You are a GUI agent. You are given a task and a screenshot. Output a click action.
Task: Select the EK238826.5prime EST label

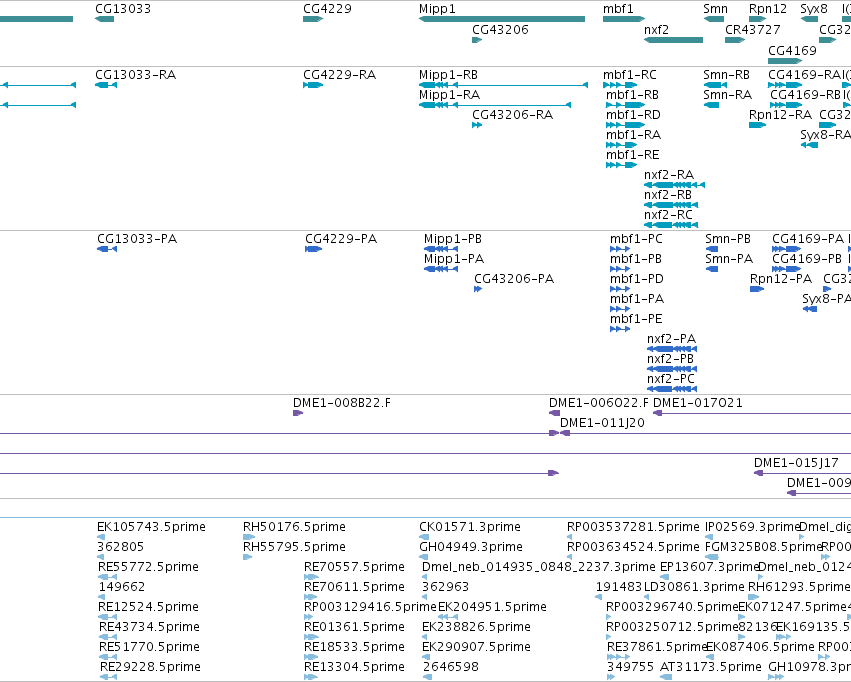(x=476, y=627)
